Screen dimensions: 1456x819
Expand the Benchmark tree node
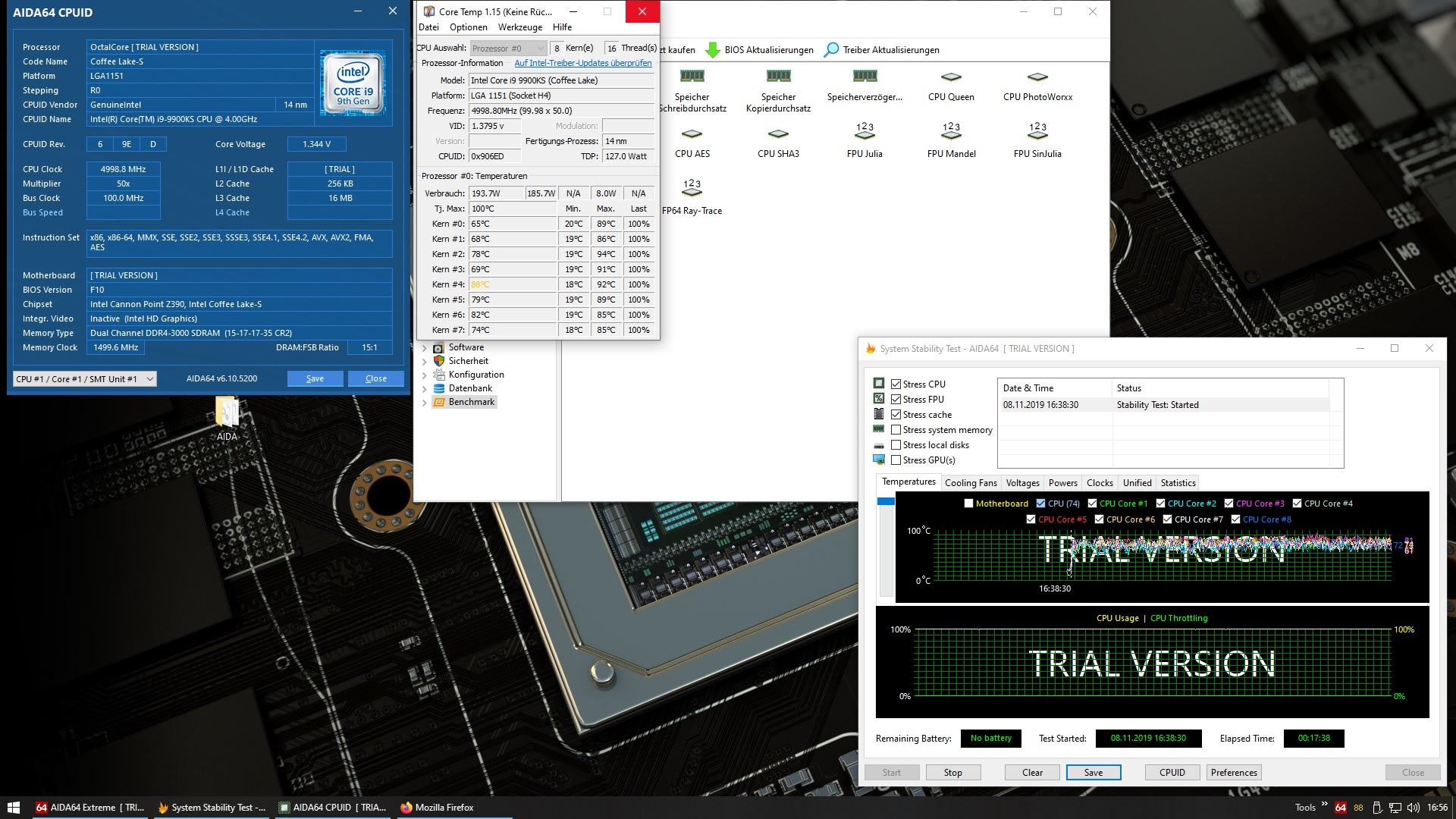424,402
